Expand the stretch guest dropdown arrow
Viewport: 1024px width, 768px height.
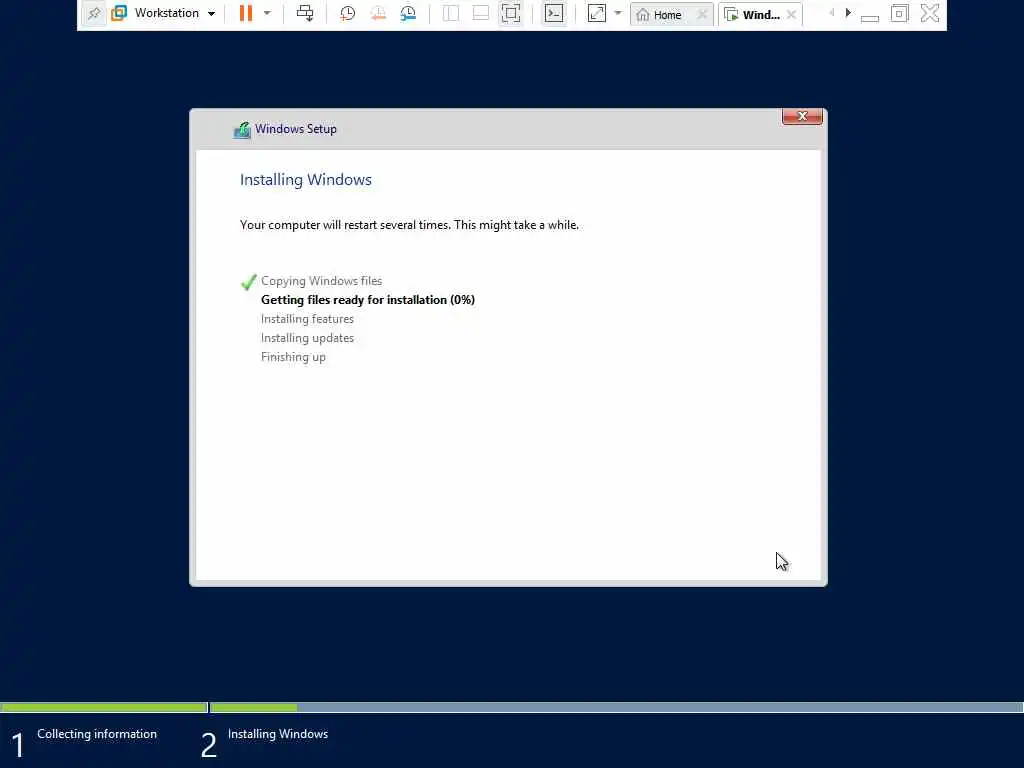618,13
